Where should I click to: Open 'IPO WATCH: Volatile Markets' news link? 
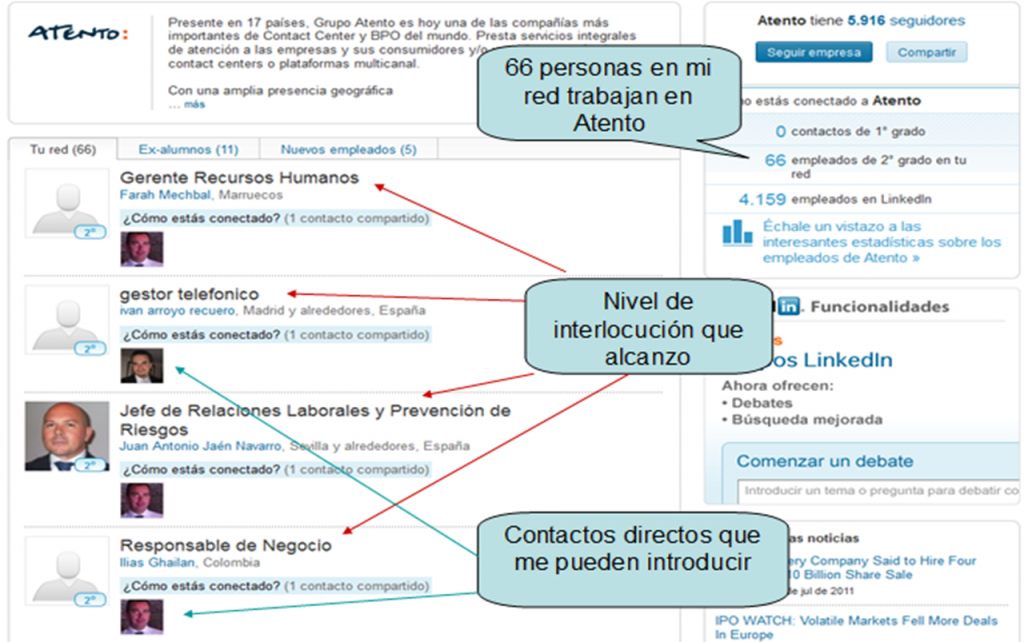click(856, 627)
